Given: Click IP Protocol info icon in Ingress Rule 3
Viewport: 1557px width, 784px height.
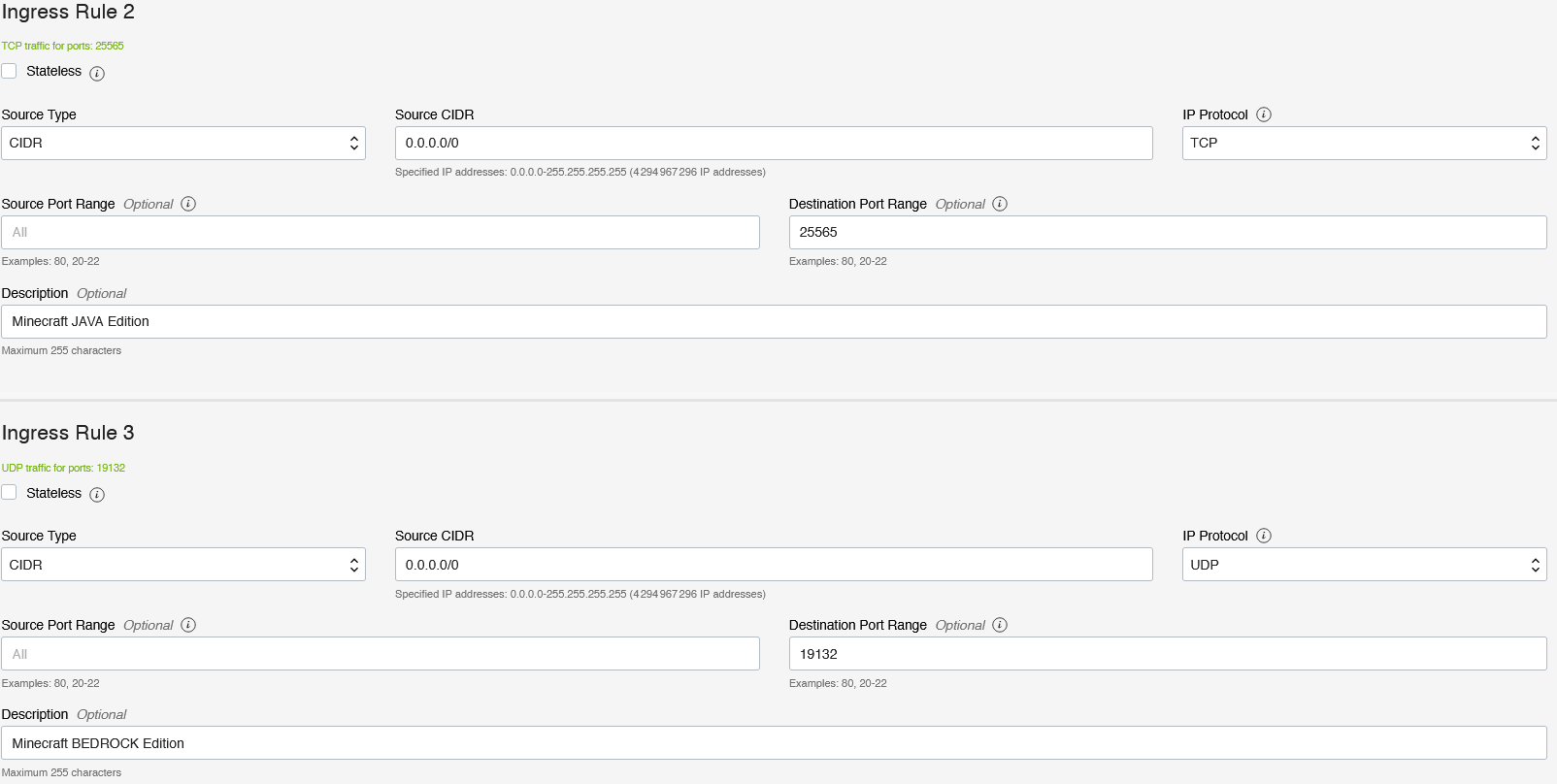Looking at the screenshot, I should (x=1264, y=536).
